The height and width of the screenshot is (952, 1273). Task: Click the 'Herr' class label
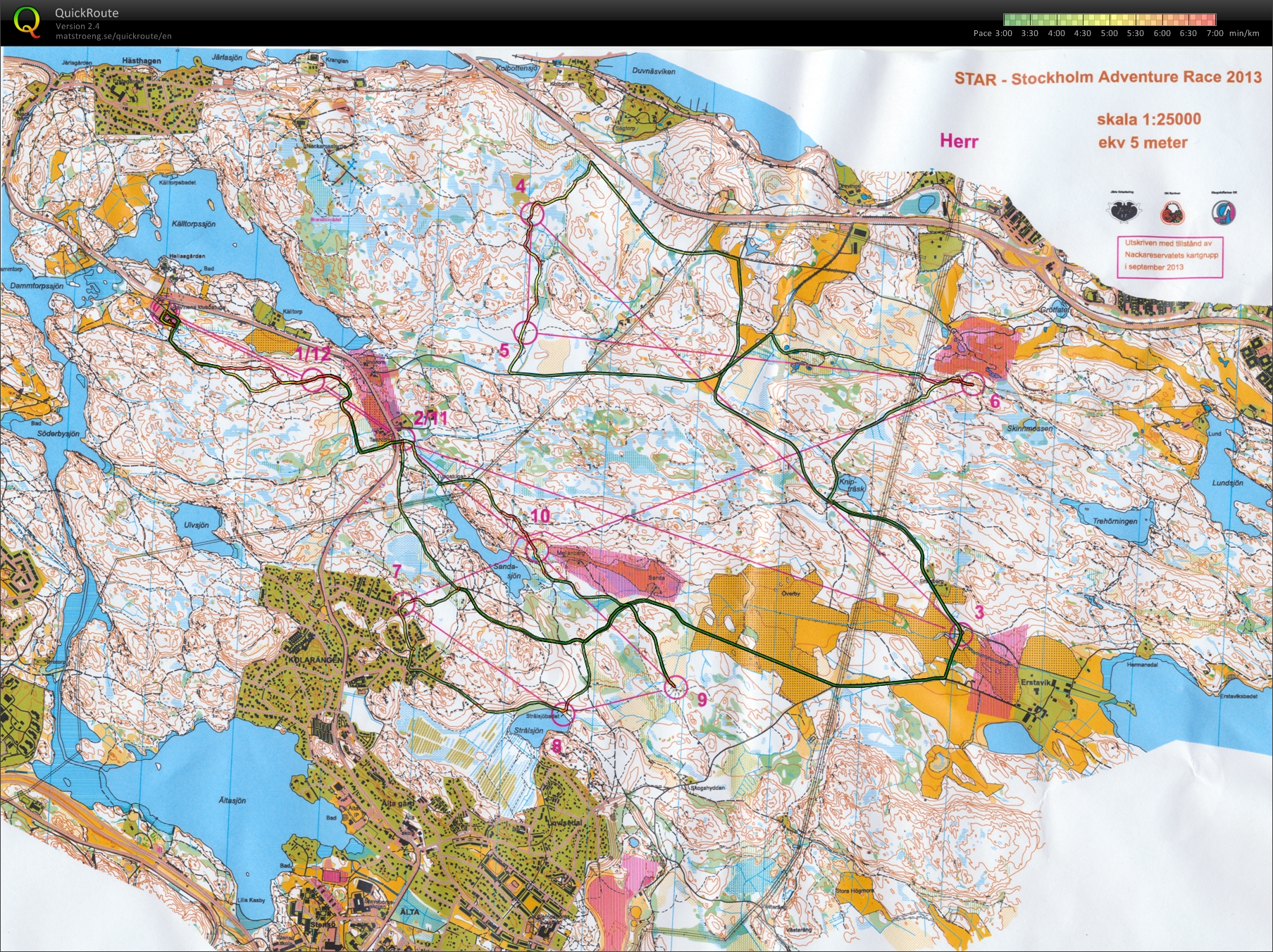(959, 142)
